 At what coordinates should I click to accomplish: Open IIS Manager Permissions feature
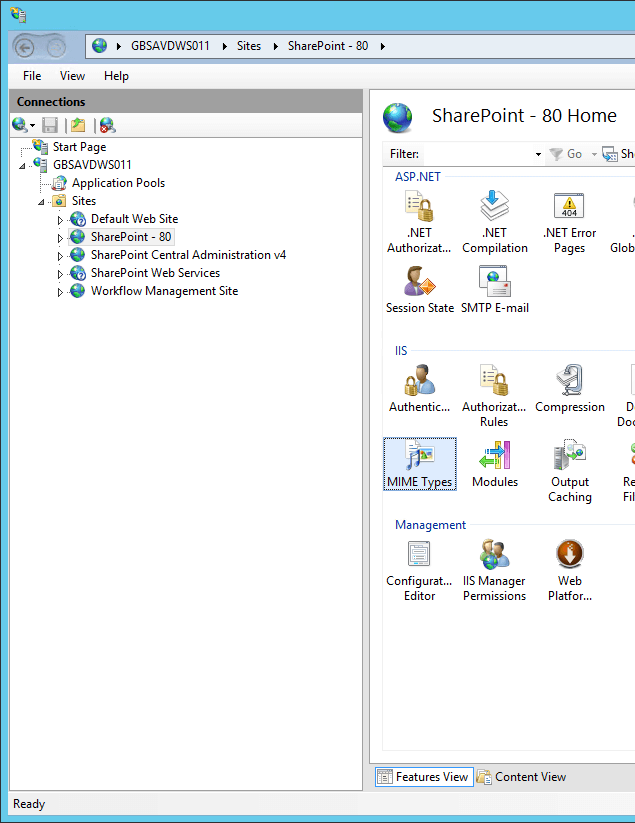click(x=494, y=571)
